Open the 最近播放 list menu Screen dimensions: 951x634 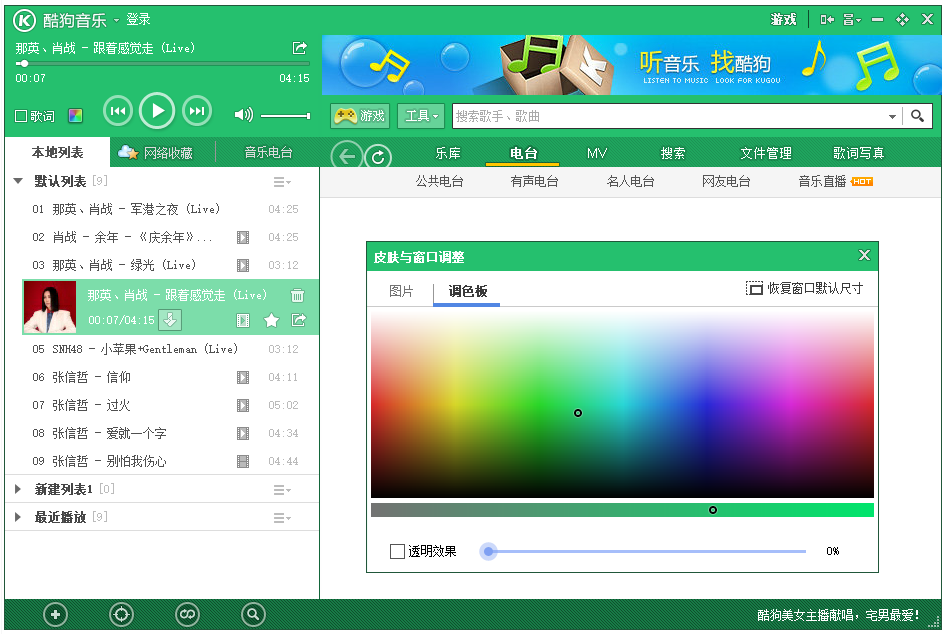point(281,518)
